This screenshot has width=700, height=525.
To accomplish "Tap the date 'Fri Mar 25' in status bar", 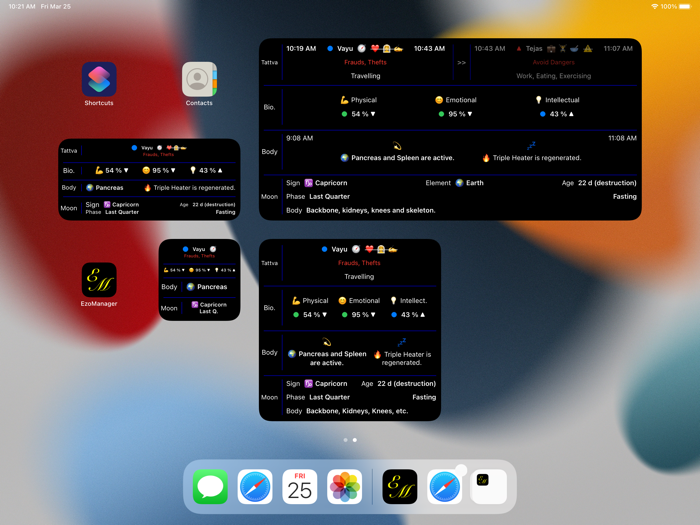I will [55, 6].
